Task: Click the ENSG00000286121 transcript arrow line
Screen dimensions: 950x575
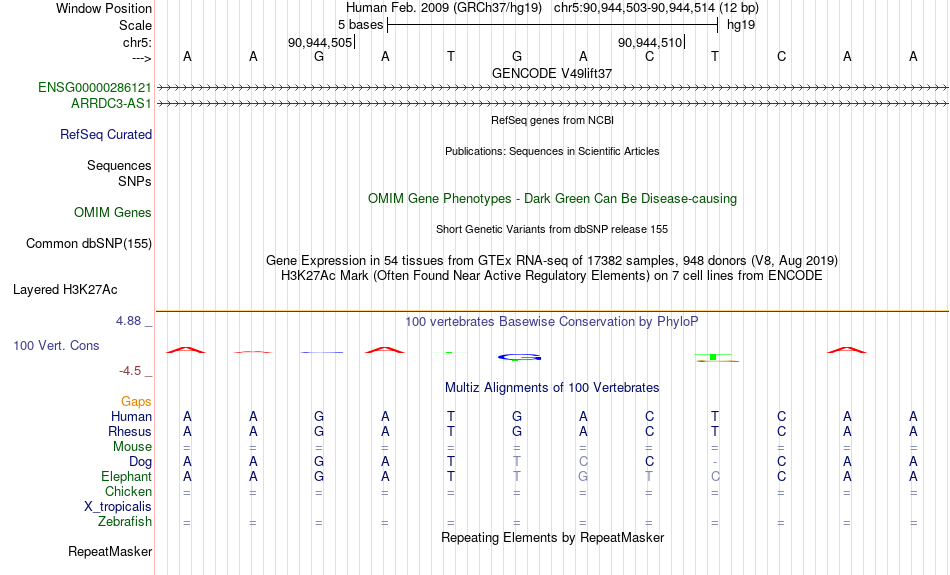Action: click(552, 88)
